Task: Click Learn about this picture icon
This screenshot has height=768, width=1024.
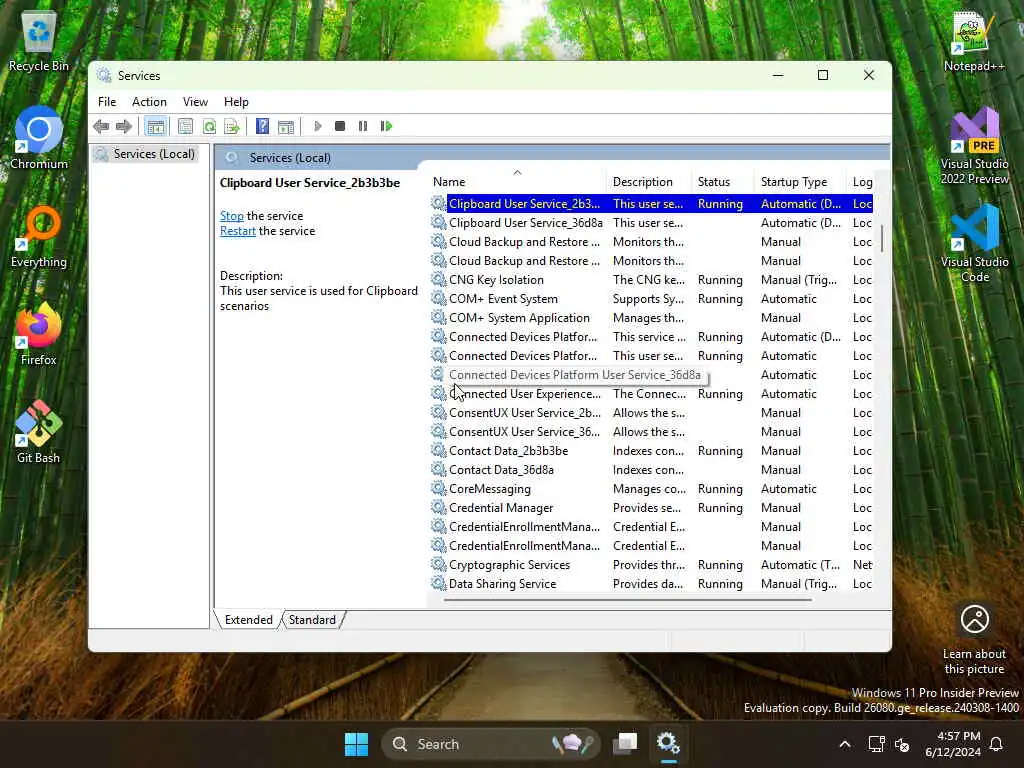Action: click(974, 639)
